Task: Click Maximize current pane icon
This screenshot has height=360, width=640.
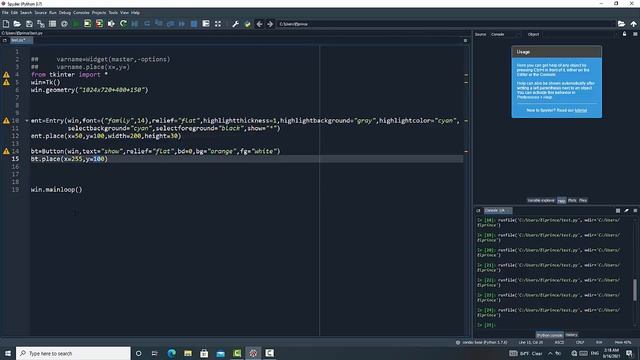Action: 206,24
